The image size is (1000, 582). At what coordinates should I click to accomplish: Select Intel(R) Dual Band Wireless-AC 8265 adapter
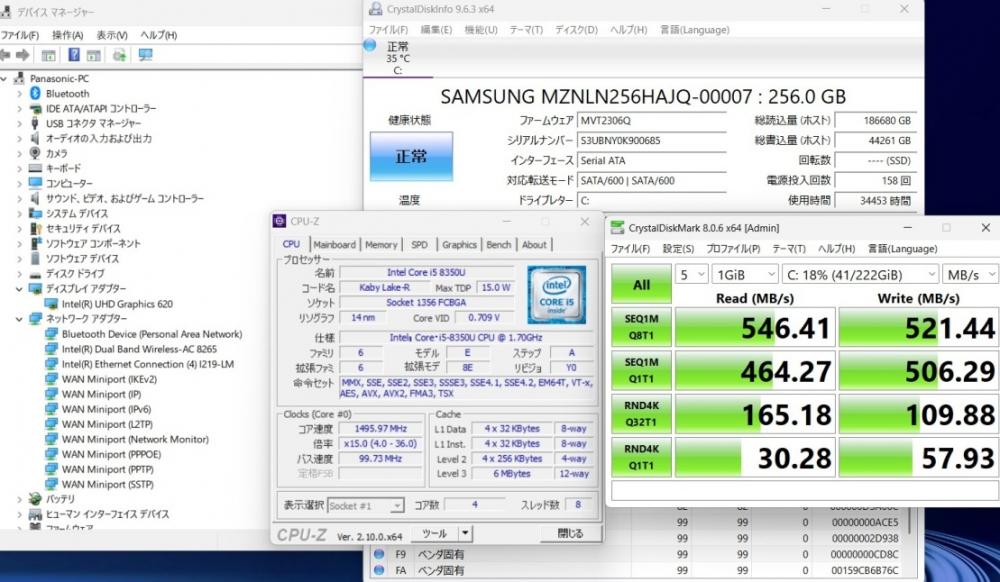[x=139, y=349]
